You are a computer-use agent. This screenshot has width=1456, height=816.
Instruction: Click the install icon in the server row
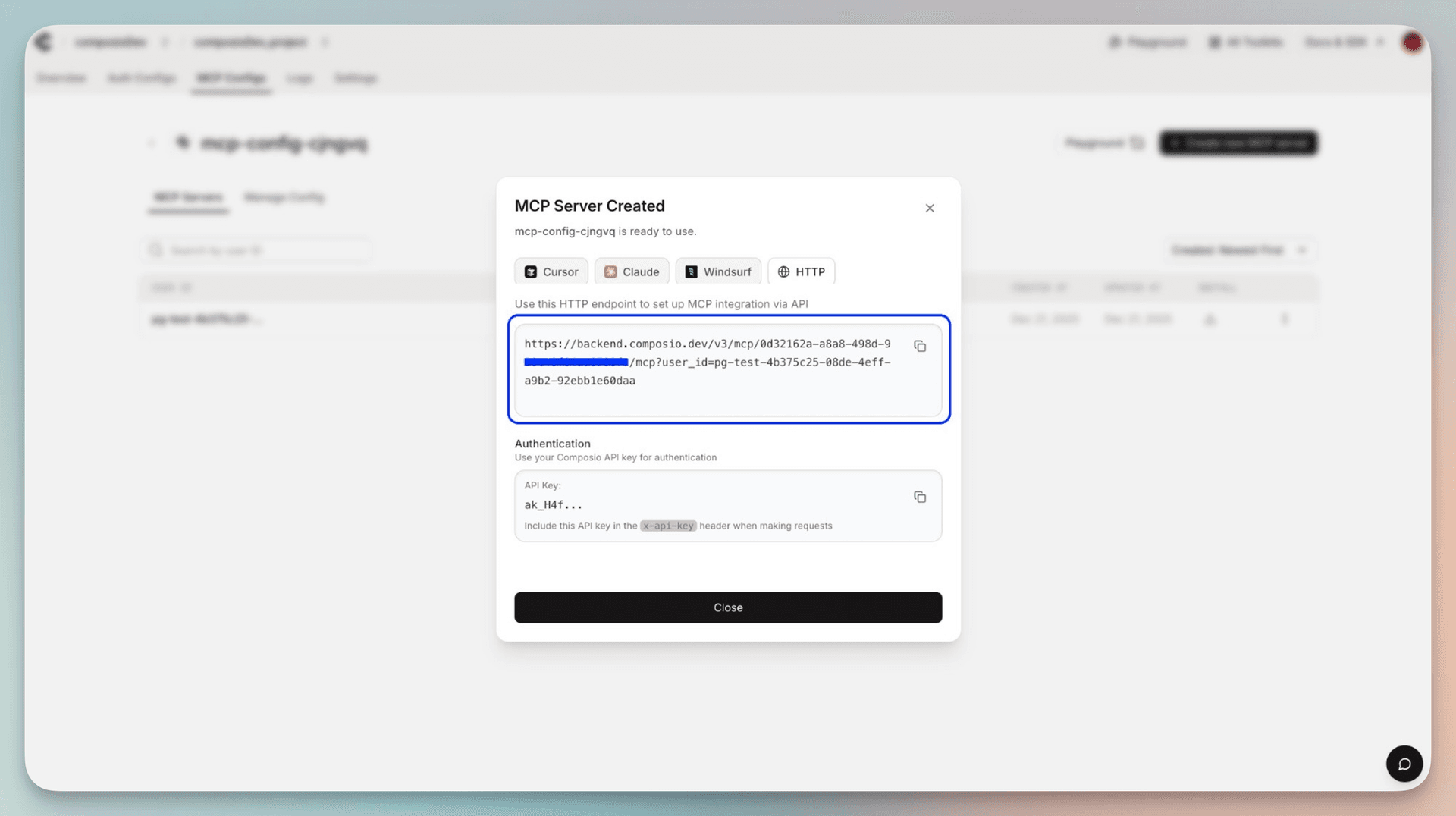(x=1210, y=319)
